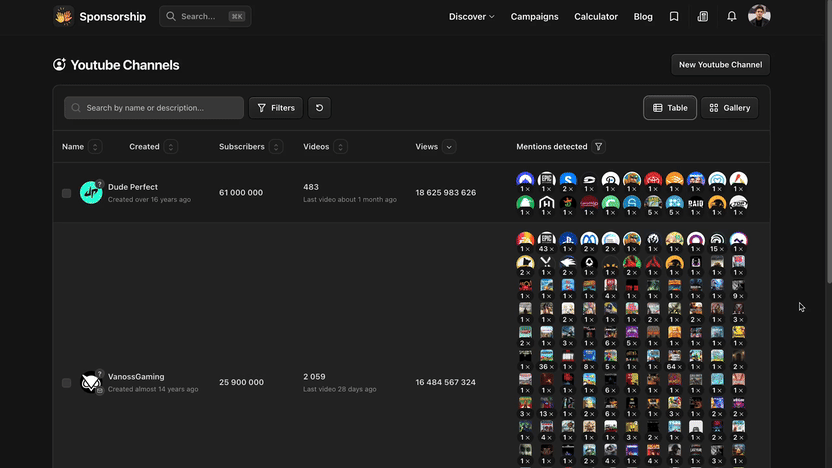Open the Calculator page
Viewport: 832px width, 468px height.
click(596, 16)
